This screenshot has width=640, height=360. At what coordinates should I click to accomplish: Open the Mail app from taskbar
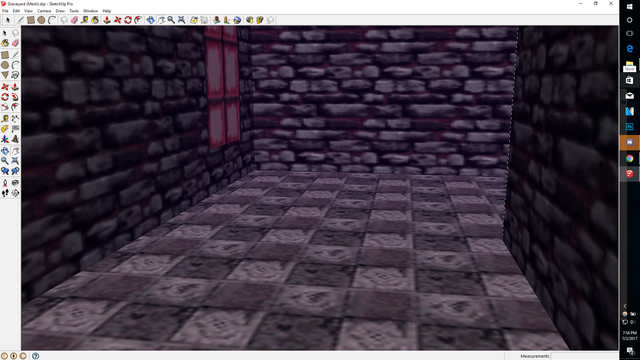629,96
